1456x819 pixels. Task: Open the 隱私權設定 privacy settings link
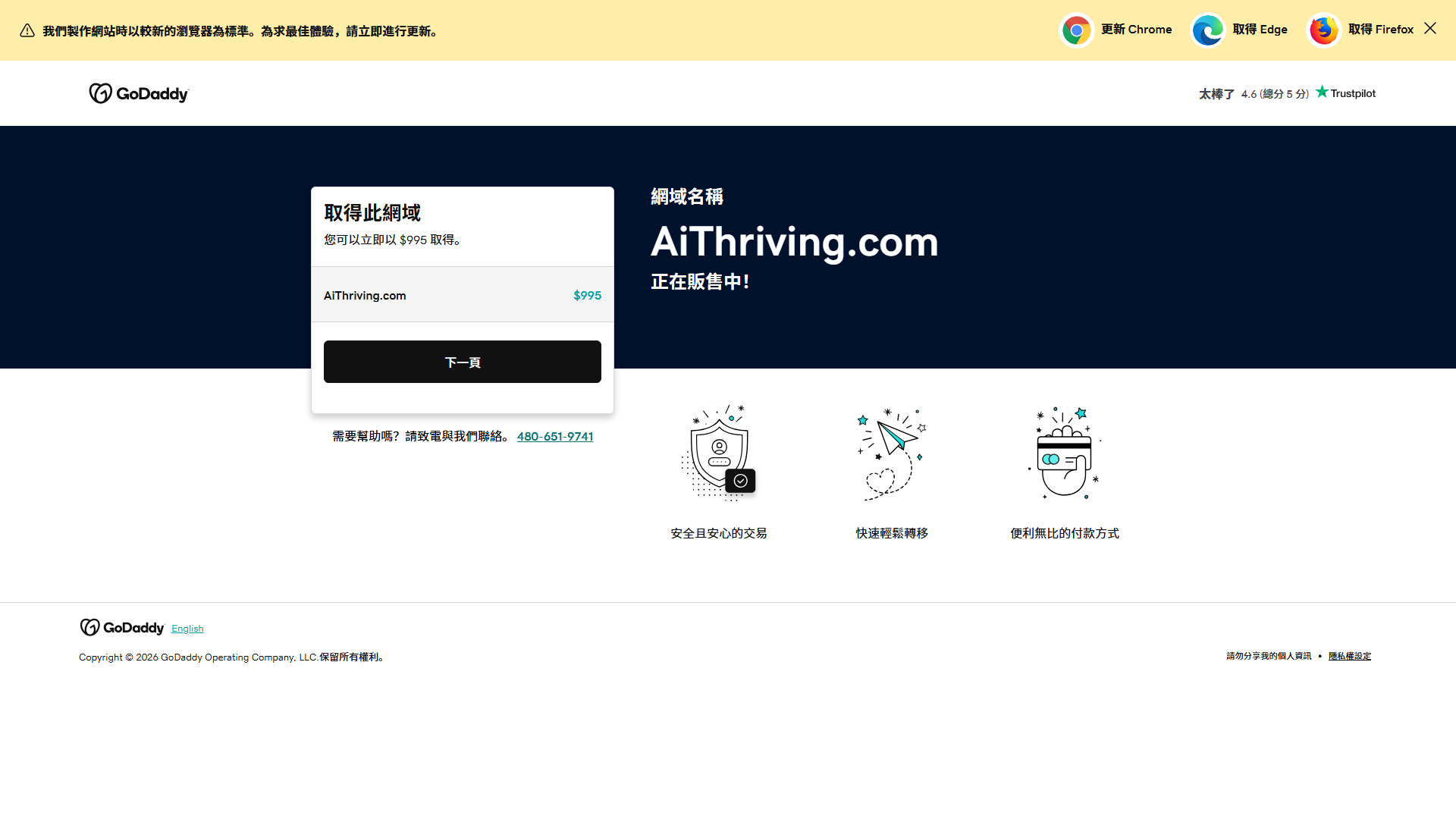coord(1349,655)
